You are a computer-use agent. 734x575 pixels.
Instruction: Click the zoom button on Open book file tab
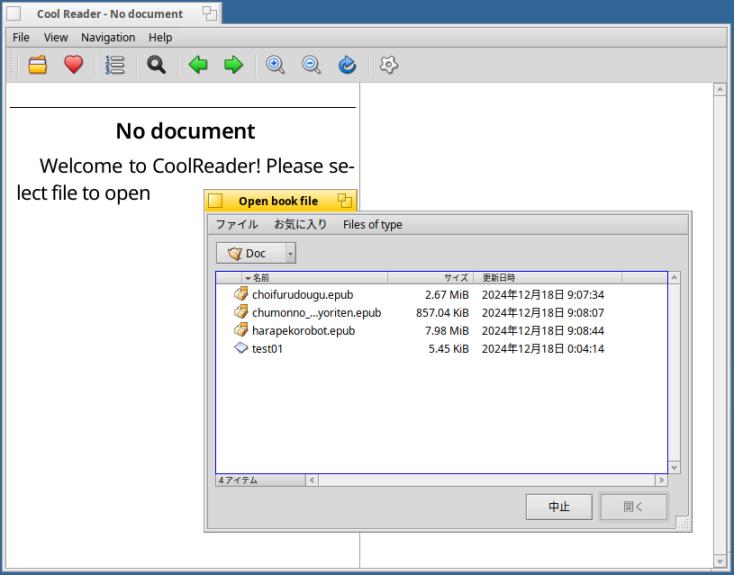(x=345, y=200)
